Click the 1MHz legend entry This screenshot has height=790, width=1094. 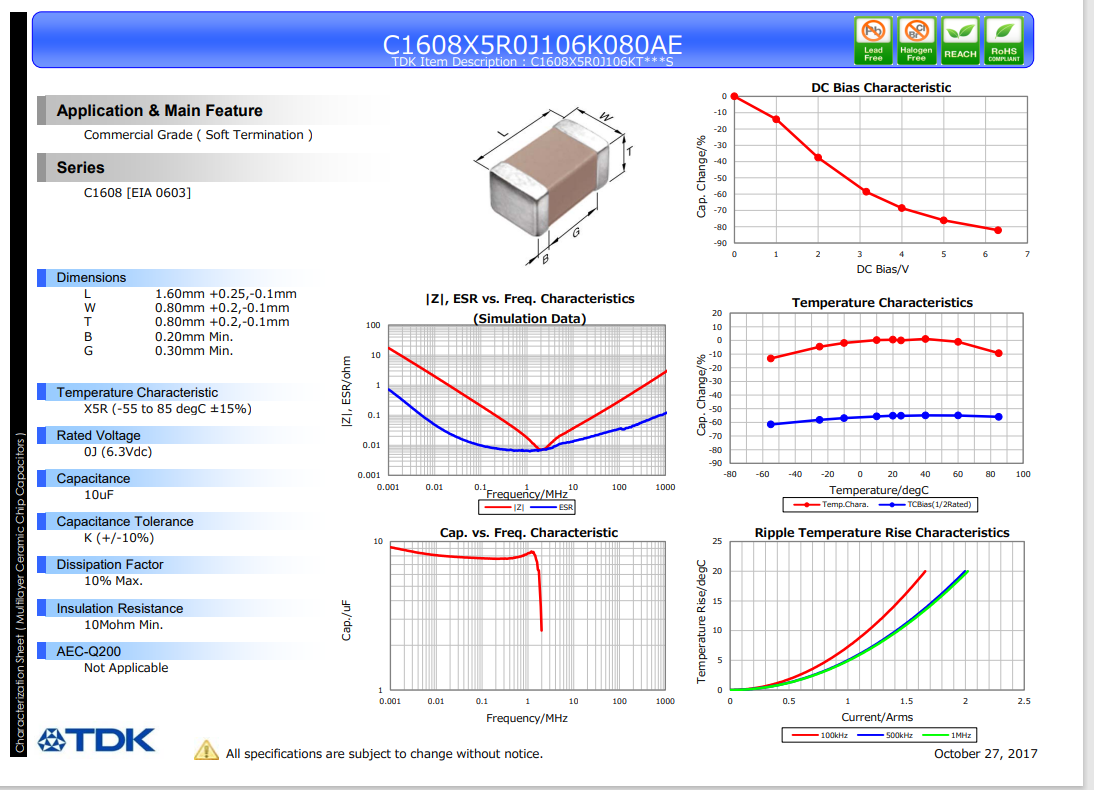[947, 735]
